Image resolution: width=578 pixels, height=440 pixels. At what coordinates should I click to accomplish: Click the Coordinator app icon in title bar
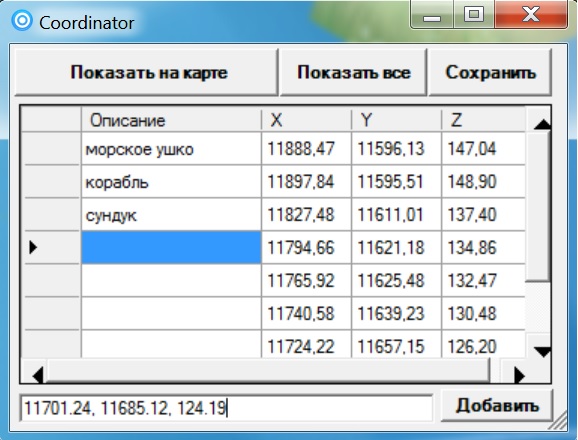22,20
